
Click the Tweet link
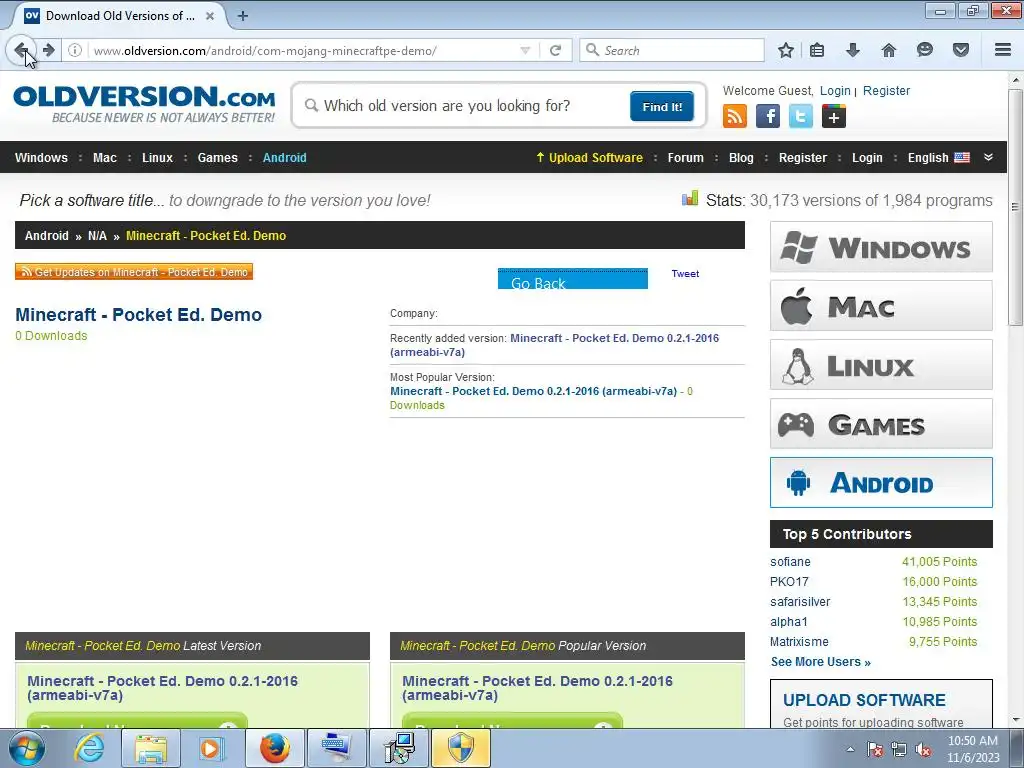685,274
